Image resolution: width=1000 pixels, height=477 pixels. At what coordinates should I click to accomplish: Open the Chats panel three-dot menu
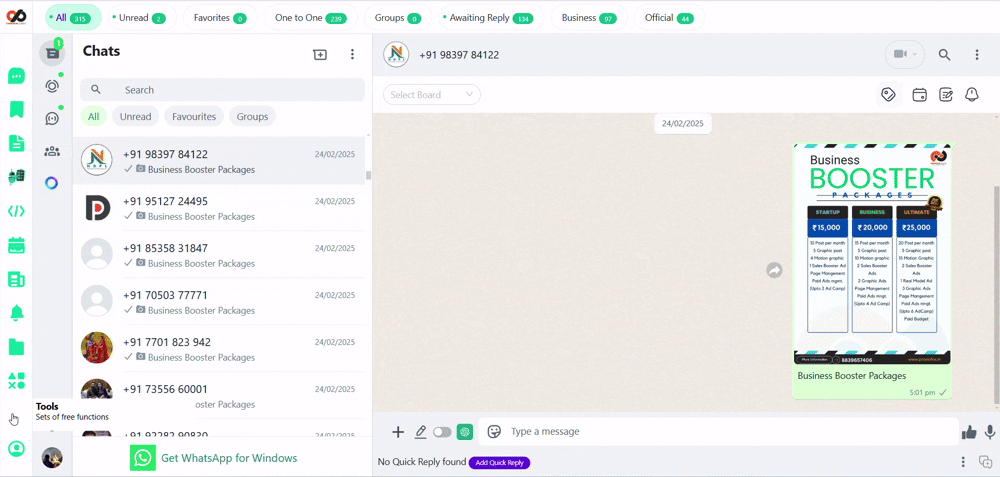pos(352,55)
